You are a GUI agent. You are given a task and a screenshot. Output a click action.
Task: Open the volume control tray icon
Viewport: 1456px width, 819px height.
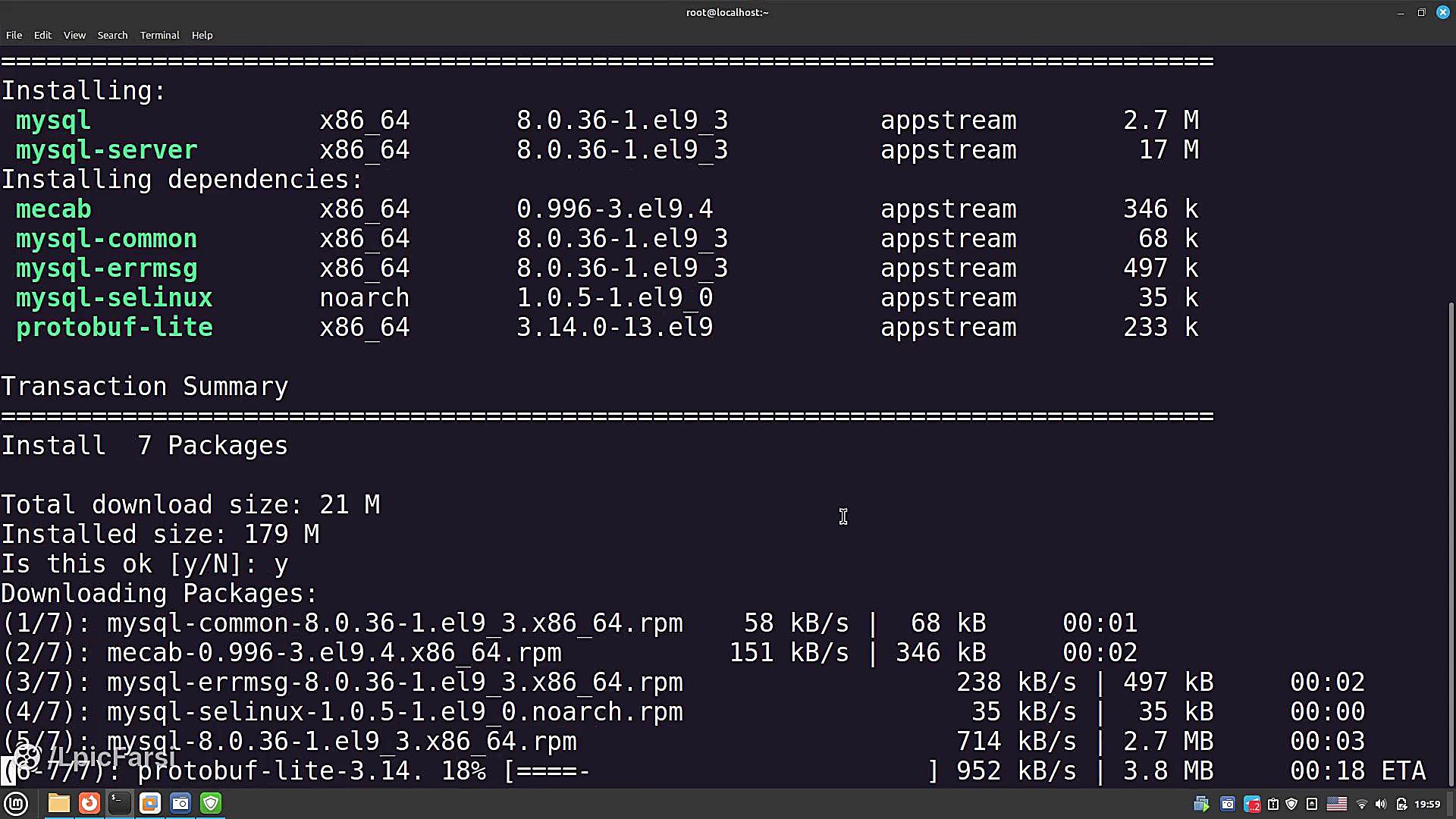[x=1381, y=804]
